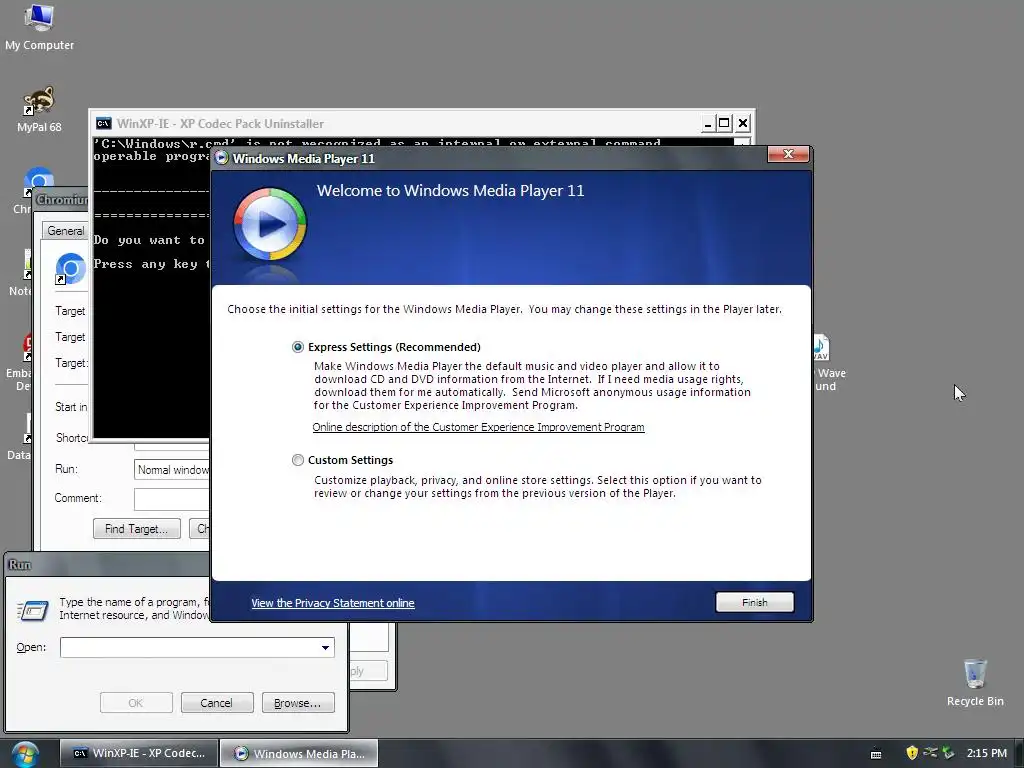Click the green safely remove hardware tray icon

coord(948,753)
